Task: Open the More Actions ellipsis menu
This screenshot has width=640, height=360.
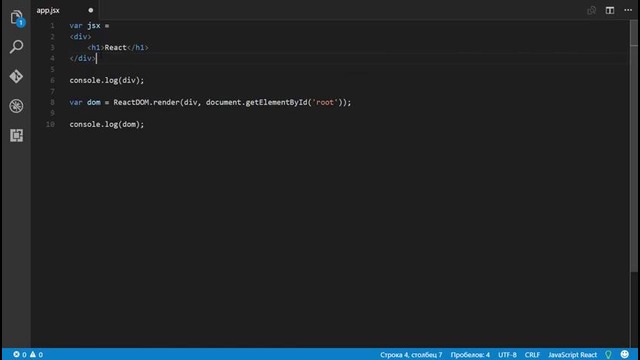Action: (628, 10)
